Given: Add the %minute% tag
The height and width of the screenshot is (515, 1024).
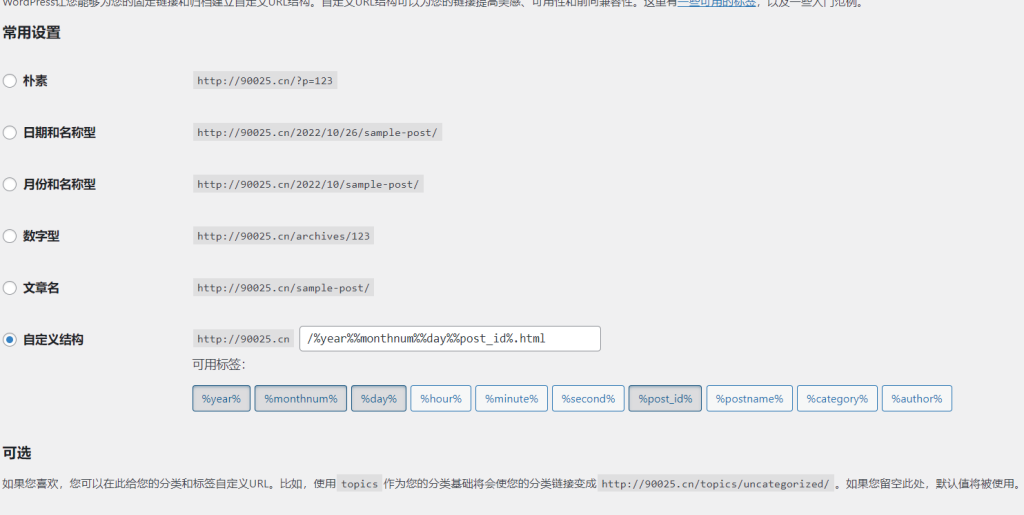Looking at the screenshot, I should coord(511,399).
